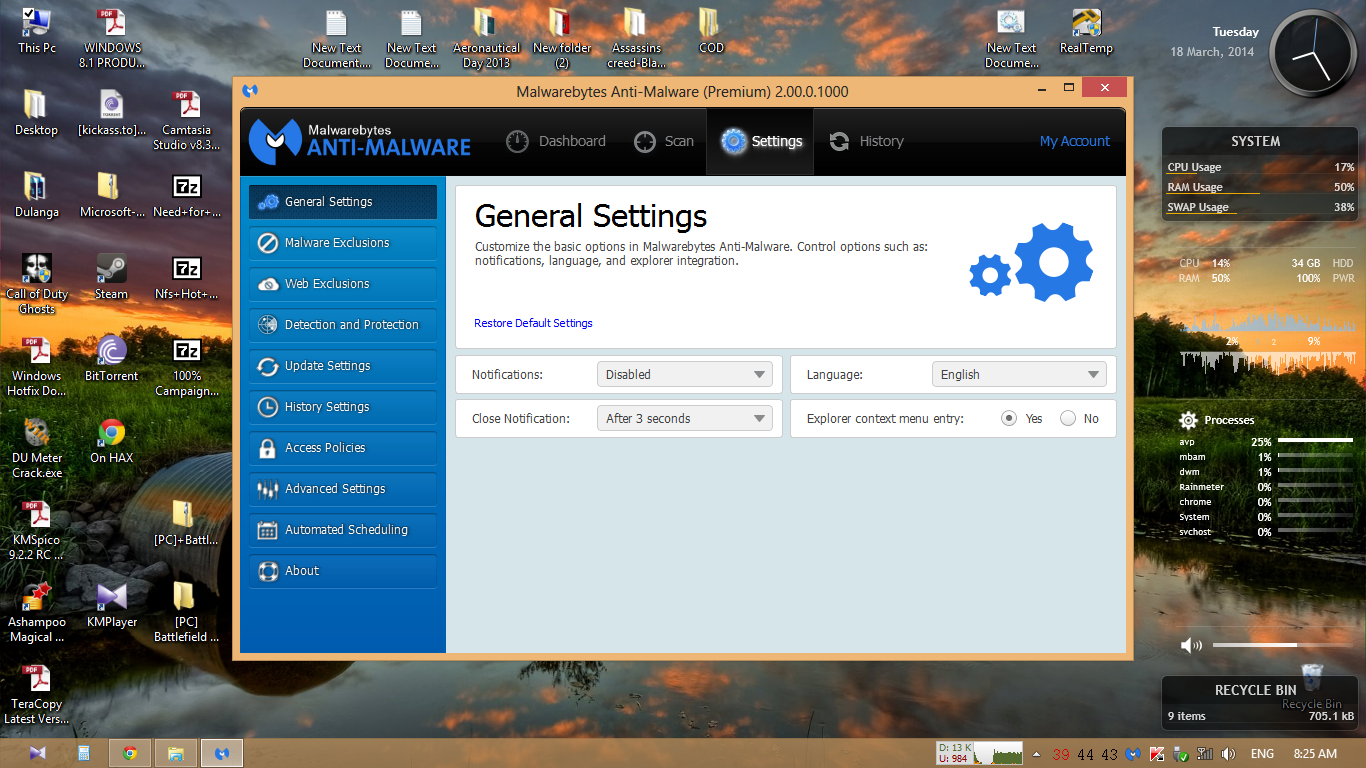Click the COD folder on desktop
This screenshot has height=768, width=1366.
(x=711, y=30)
